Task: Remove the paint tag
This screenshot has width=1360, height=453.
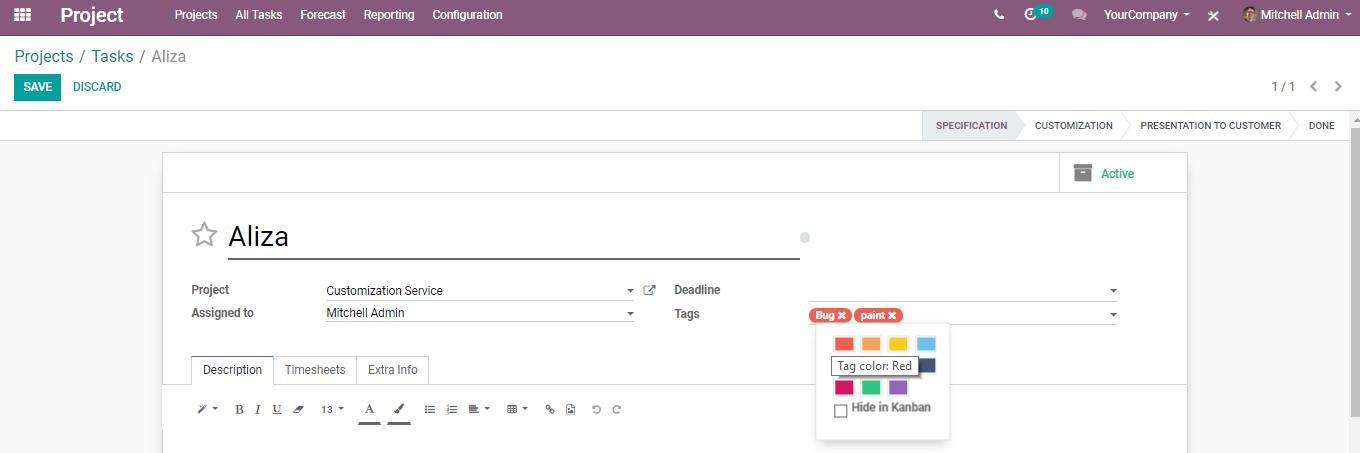Action: [892, 315]
